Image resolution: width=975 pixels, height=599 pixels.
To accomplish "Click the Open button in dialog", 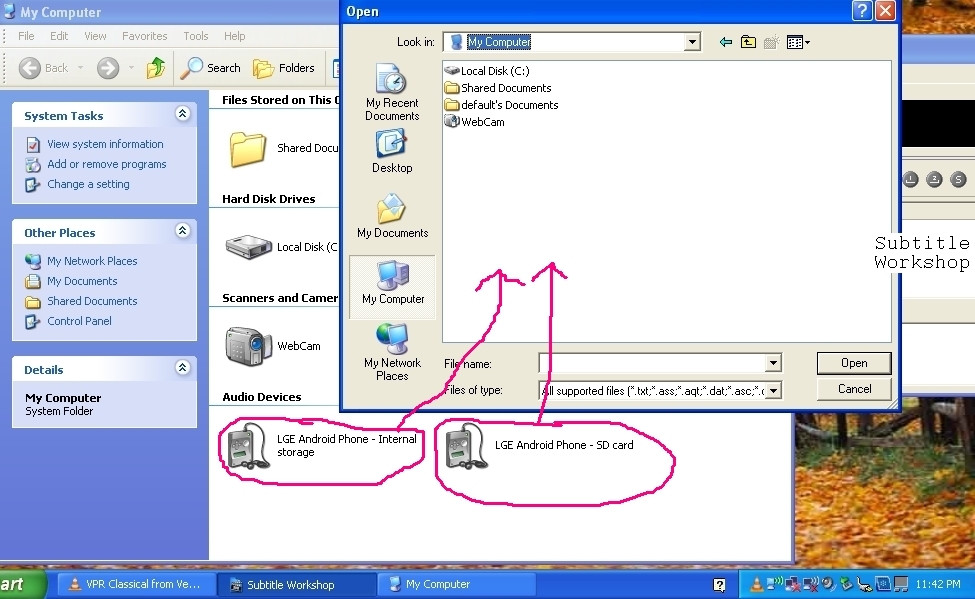I will click(x=854, y=363).
